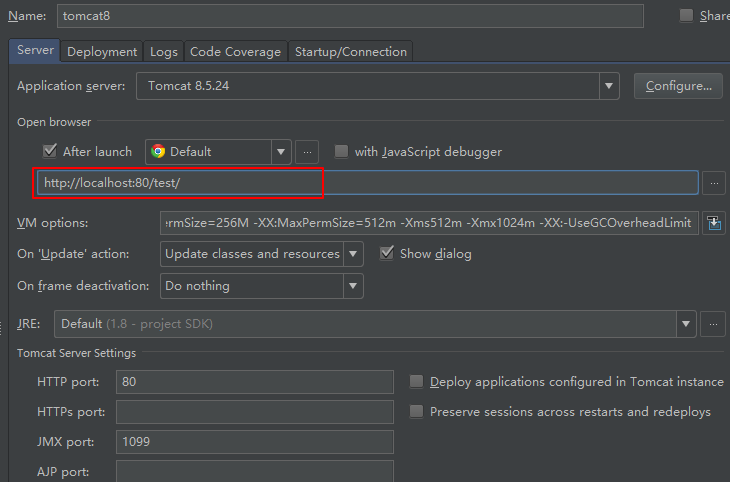
Task: Switch to the Deployment tab
Action: [x=102, y=52]
